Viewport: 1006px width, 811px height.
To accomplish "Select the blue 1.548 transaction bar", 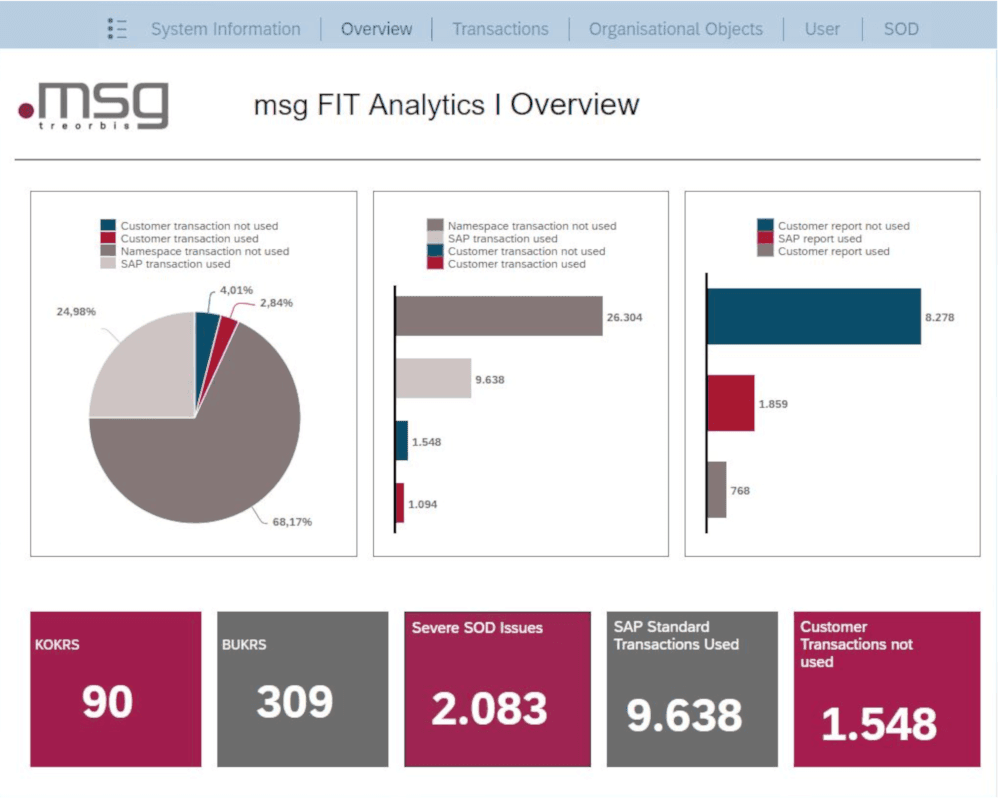I will tap(402, 441).
